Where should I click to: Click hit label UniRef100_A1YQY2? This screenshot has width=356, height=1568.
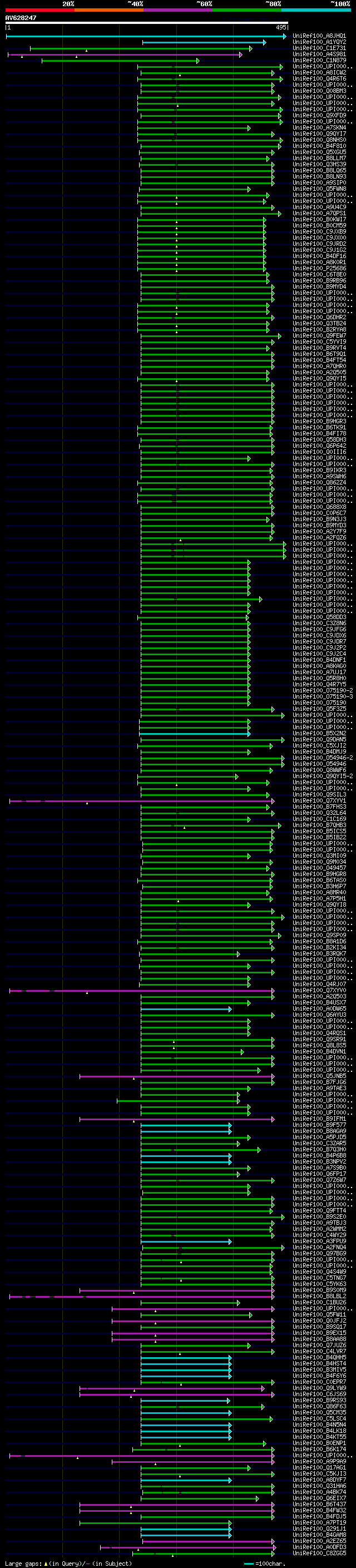point(319,42)
